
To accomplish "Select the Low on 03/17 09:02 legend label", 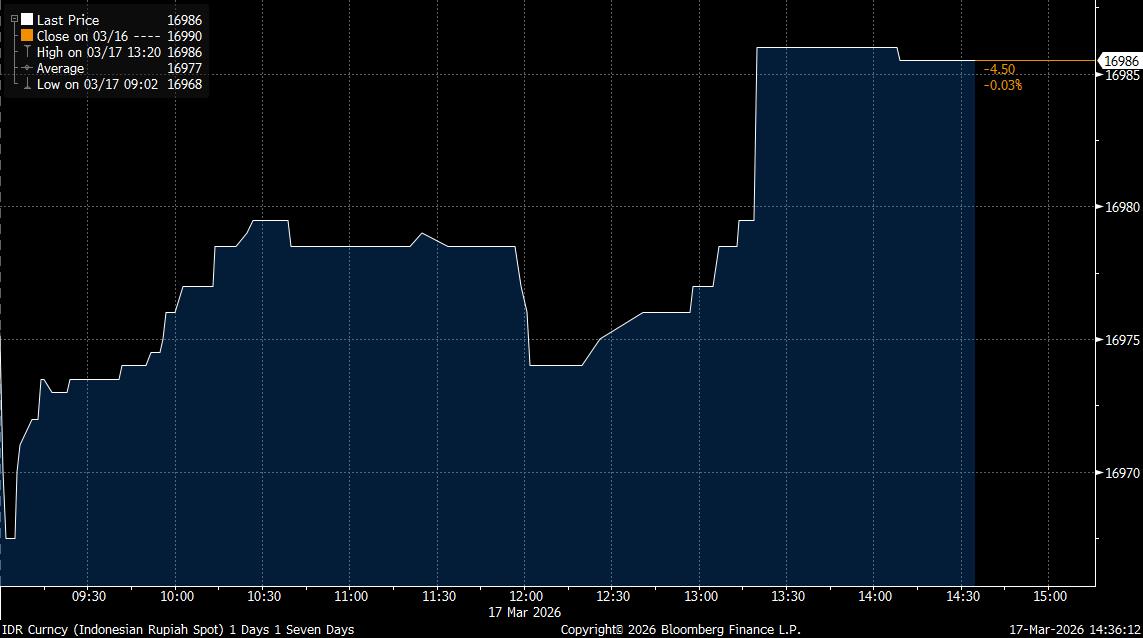I will (97, 85).
